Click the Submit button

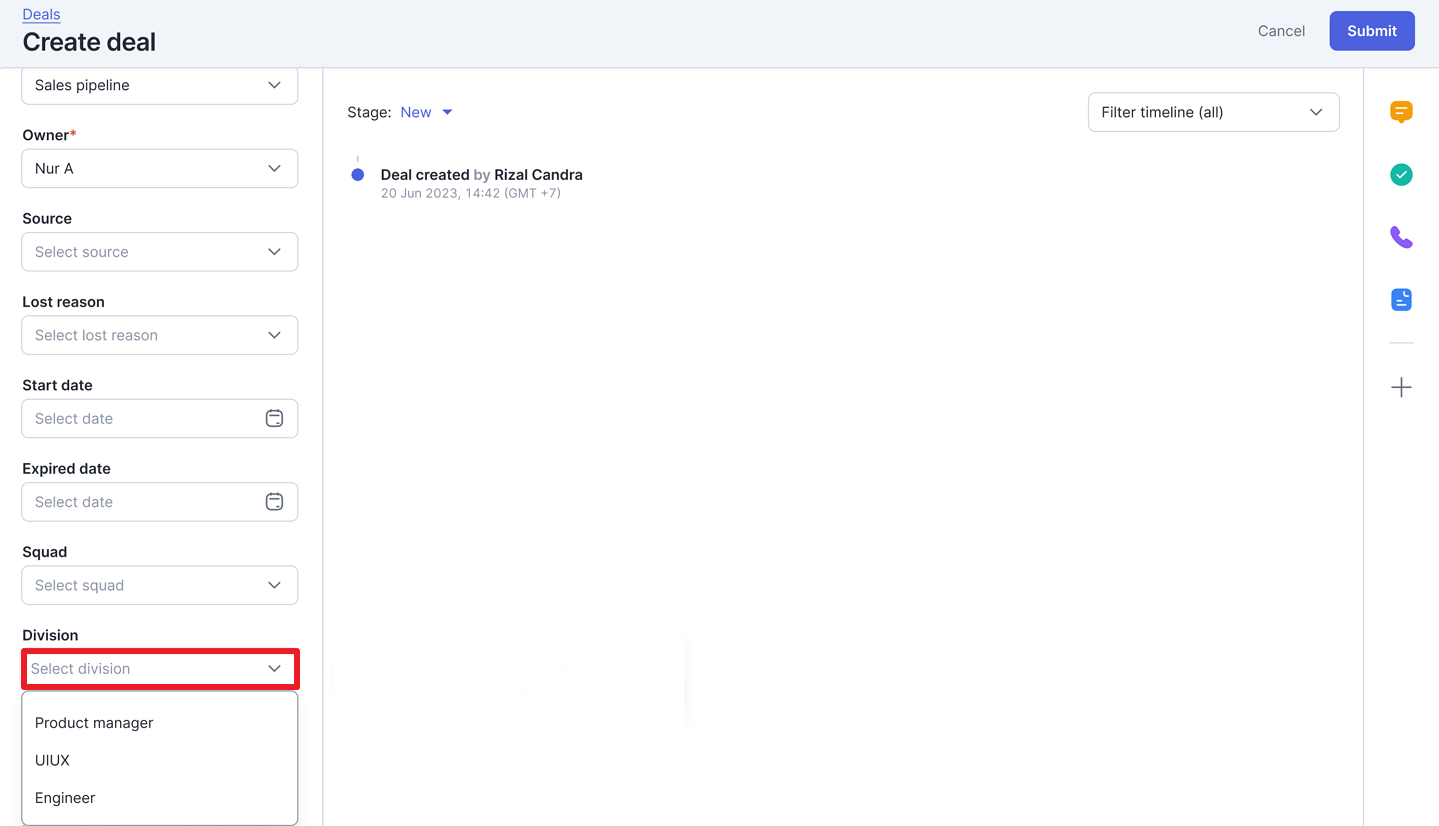1371,31
